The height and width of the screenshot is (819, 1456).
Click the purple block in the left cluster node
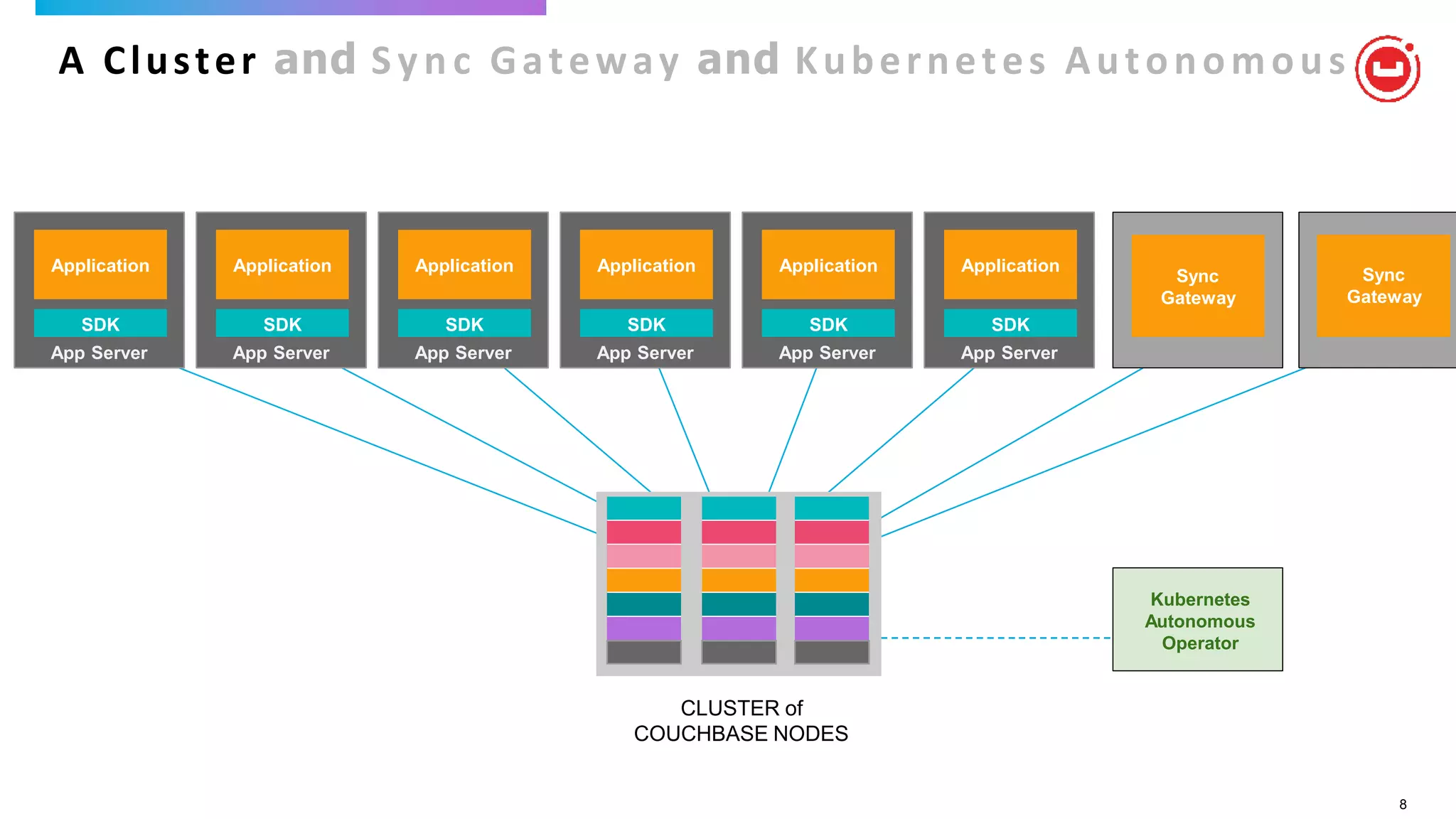point(644,628)
